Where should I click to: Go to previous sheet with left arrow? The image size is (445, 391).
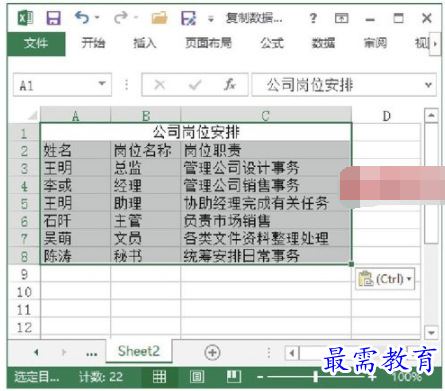36,352
